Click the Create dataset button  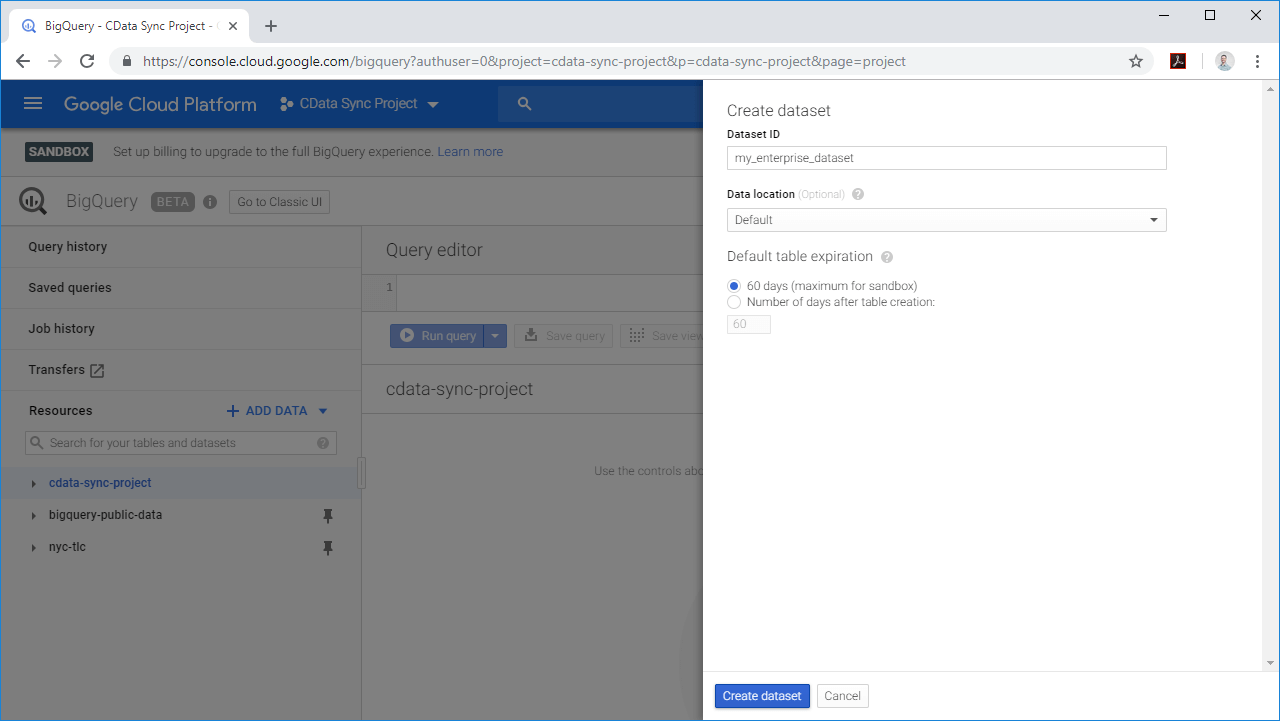tap(762, 696)
